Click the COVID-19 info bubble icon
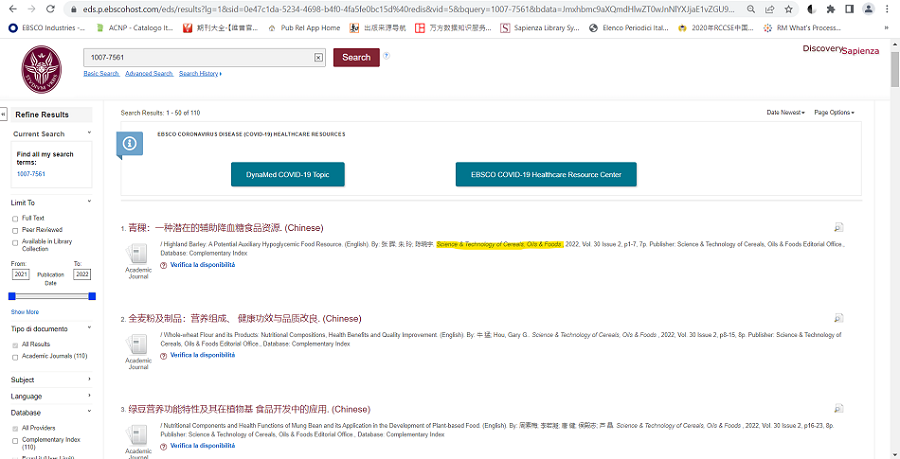The width and height of the screenshot is (900, 459). [130, 145]
